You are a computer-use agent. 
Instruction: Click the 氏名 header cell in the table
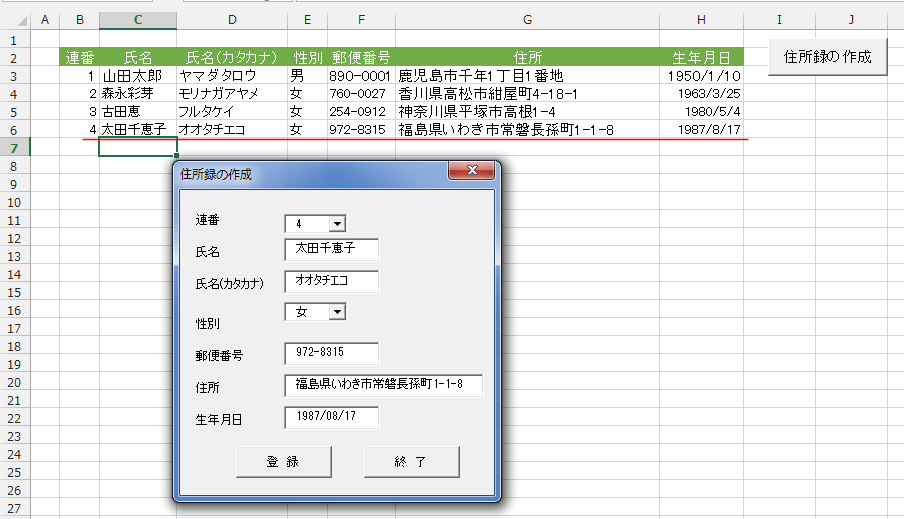[x=138, y=58]
